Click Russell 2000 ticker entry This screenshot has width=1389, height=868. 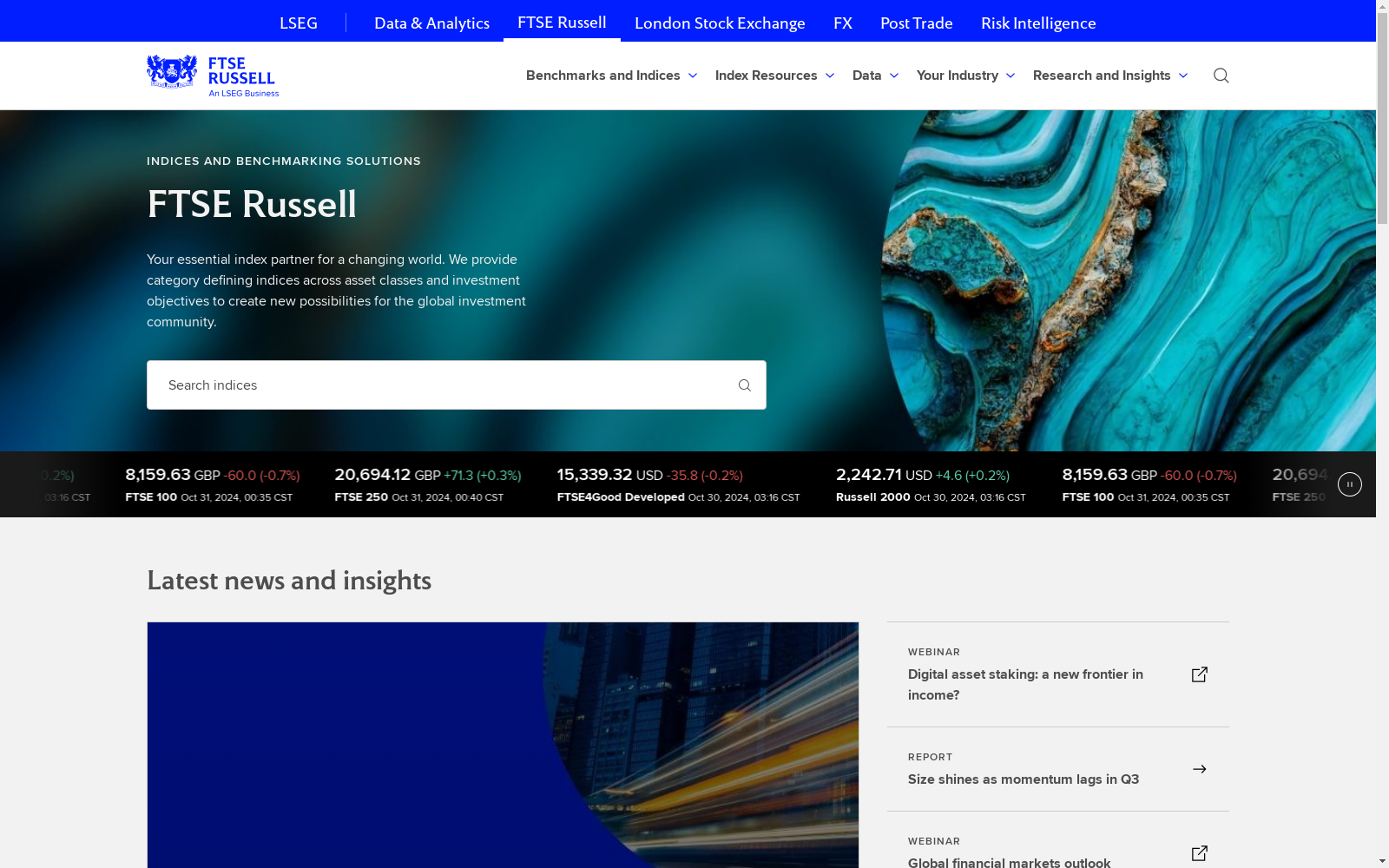point(931,485)
